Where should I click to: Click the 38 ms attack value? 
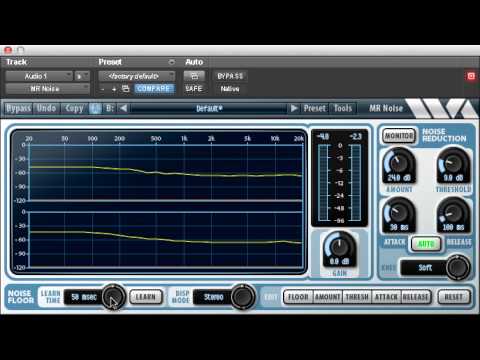[x=399, y=227]
